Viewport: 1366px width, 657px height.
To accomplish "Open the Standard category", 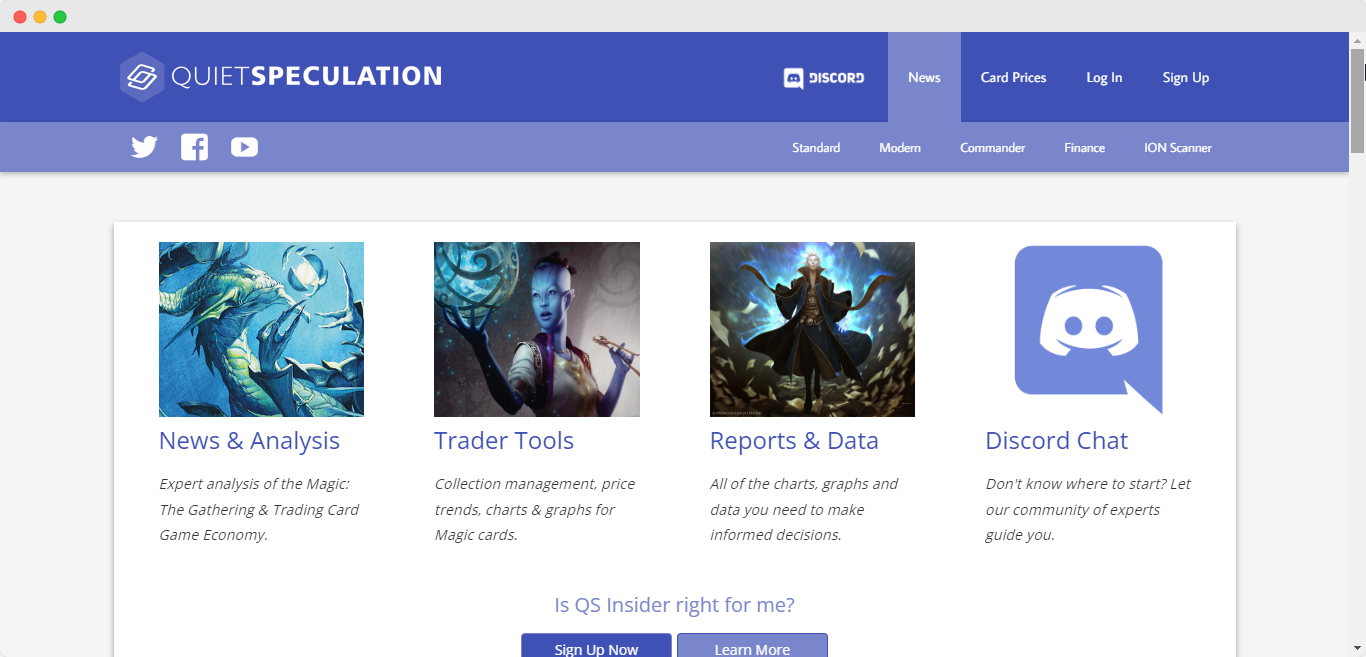I will [816, 147].
